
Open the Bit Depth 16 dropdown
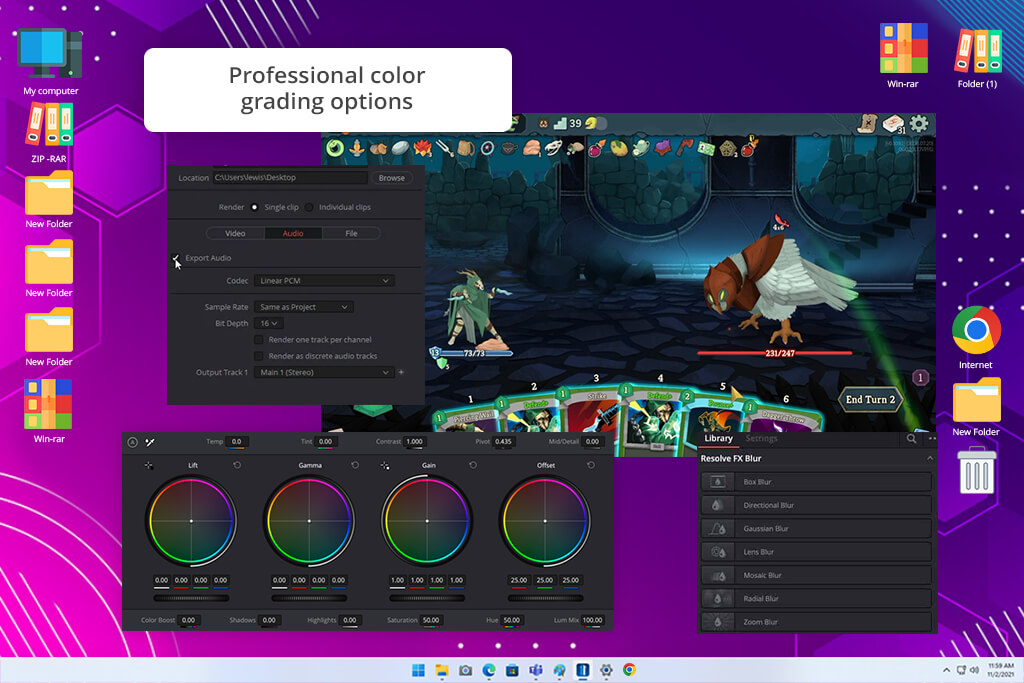(x=268, y=323)
